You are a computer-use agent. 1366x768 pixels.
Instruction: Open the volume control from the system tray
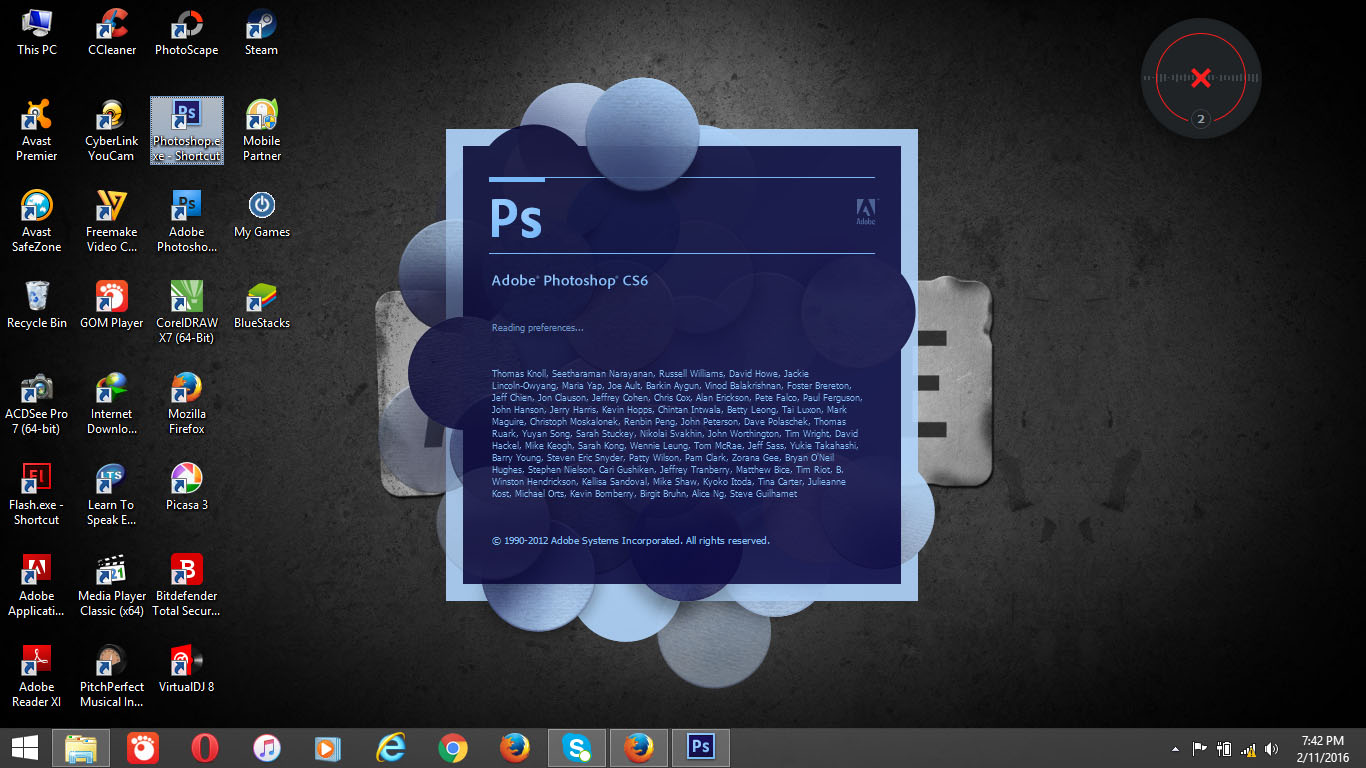(1271, 747)
